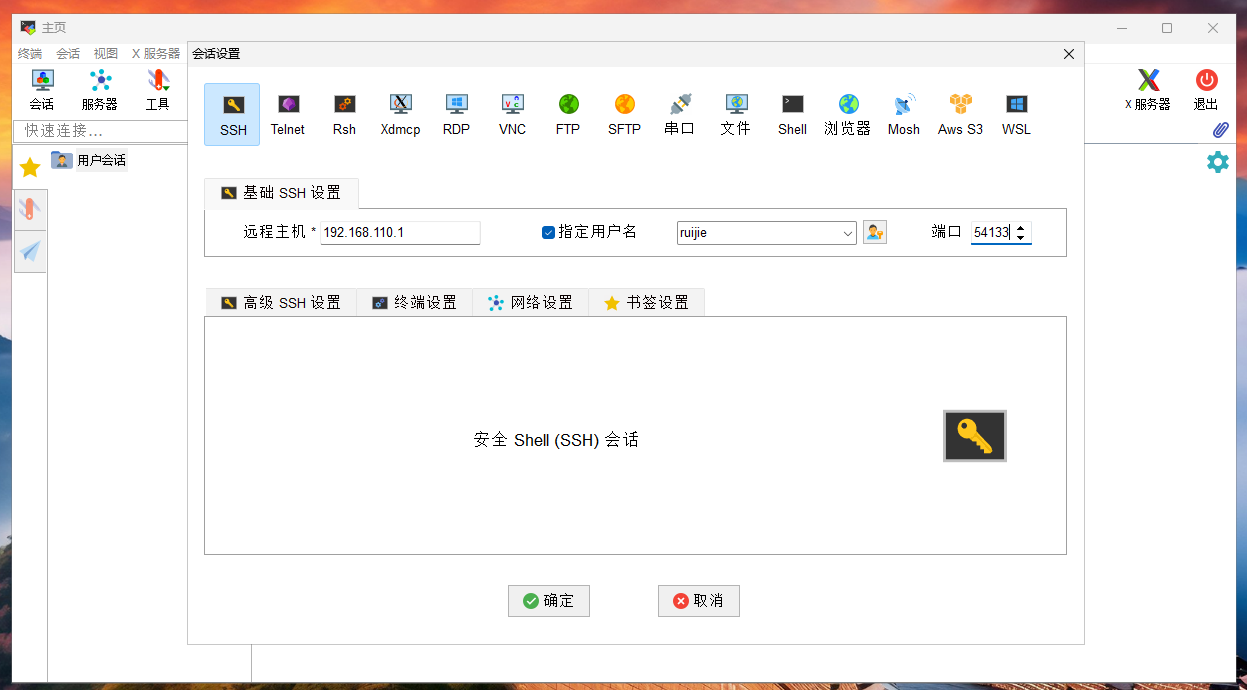The height and width of the screenshot is (690, 1247).
Task: Select the VNC session icon
Action: (512, 114)
